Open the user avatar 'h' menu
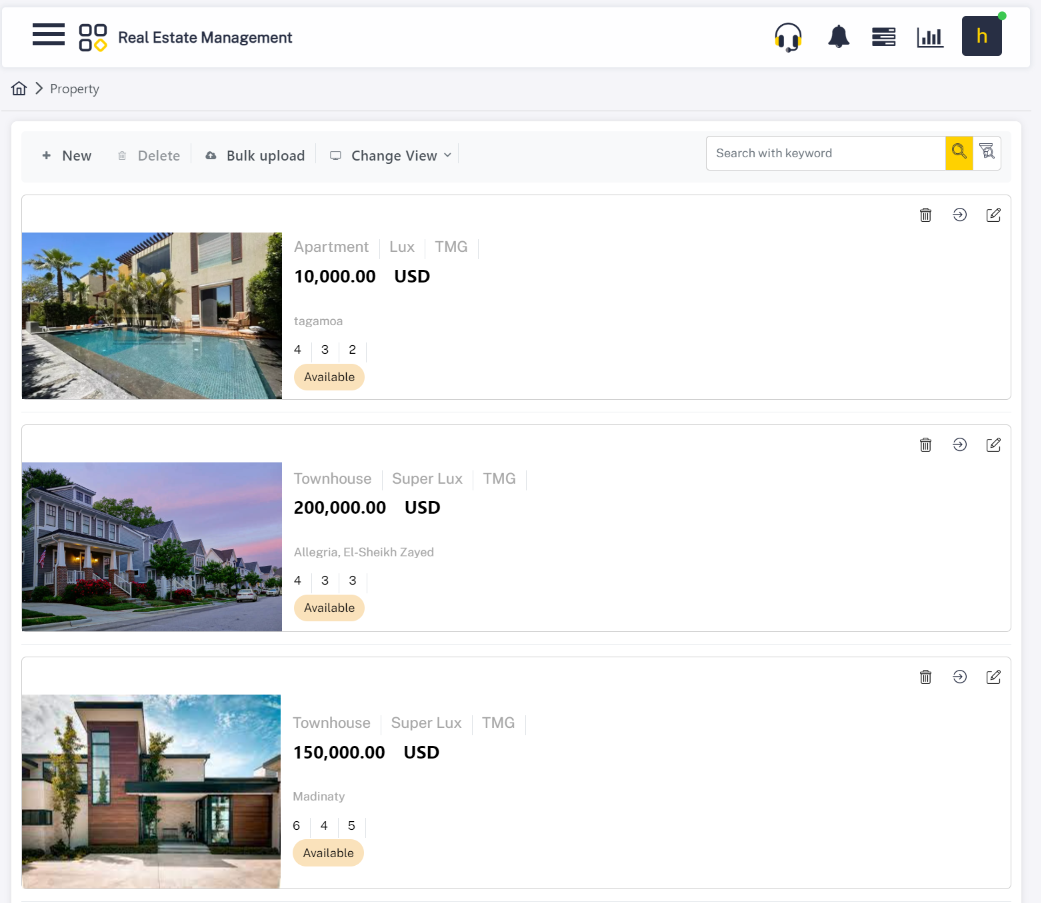1041x903 pixels. [x=981, y=37]
